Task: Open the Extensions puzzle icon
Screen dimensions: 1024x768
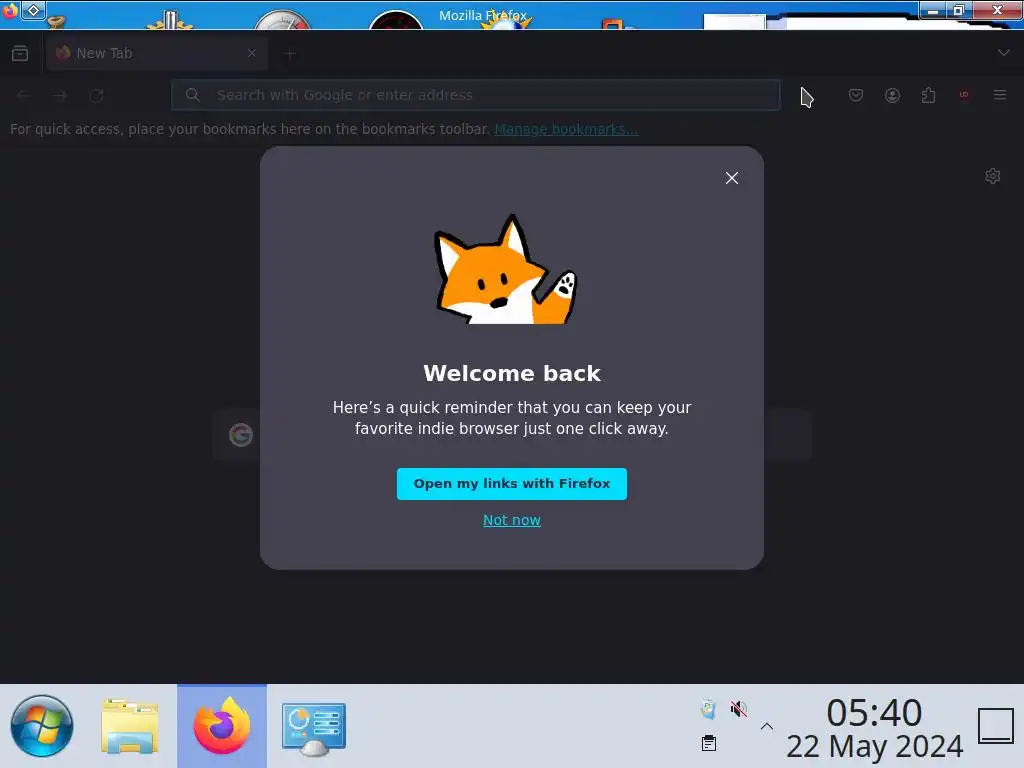Action: (928, 95)
